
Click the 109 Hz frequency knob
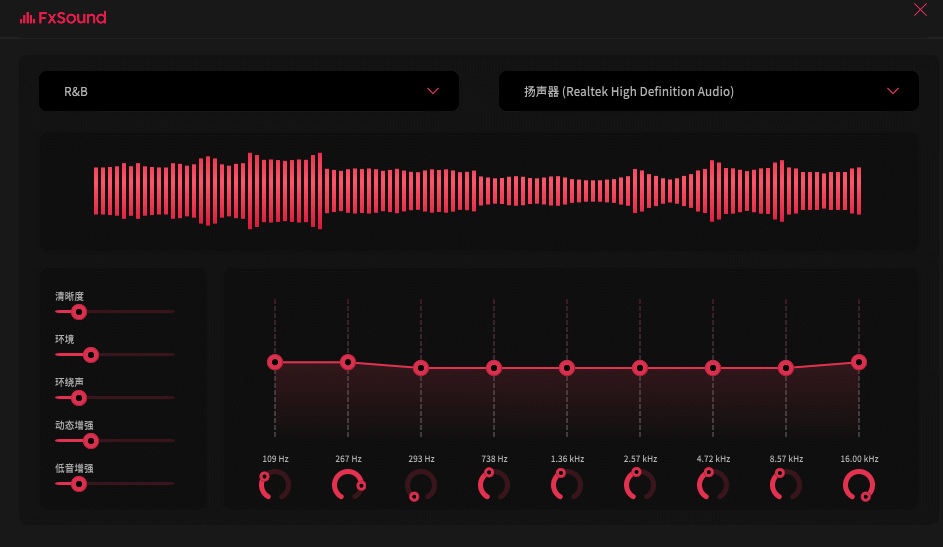pyautogui.click(x=275, y=485)
